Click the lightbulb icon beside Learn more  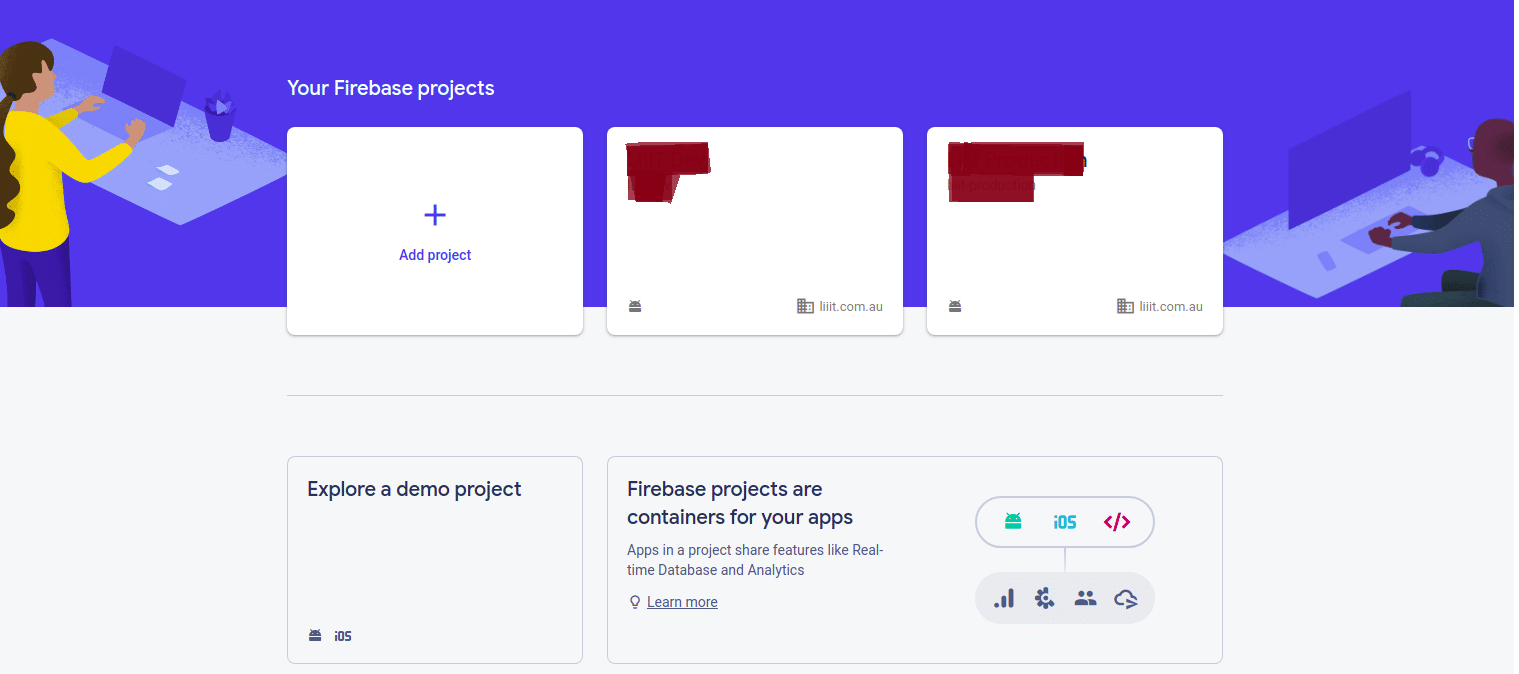634,602
